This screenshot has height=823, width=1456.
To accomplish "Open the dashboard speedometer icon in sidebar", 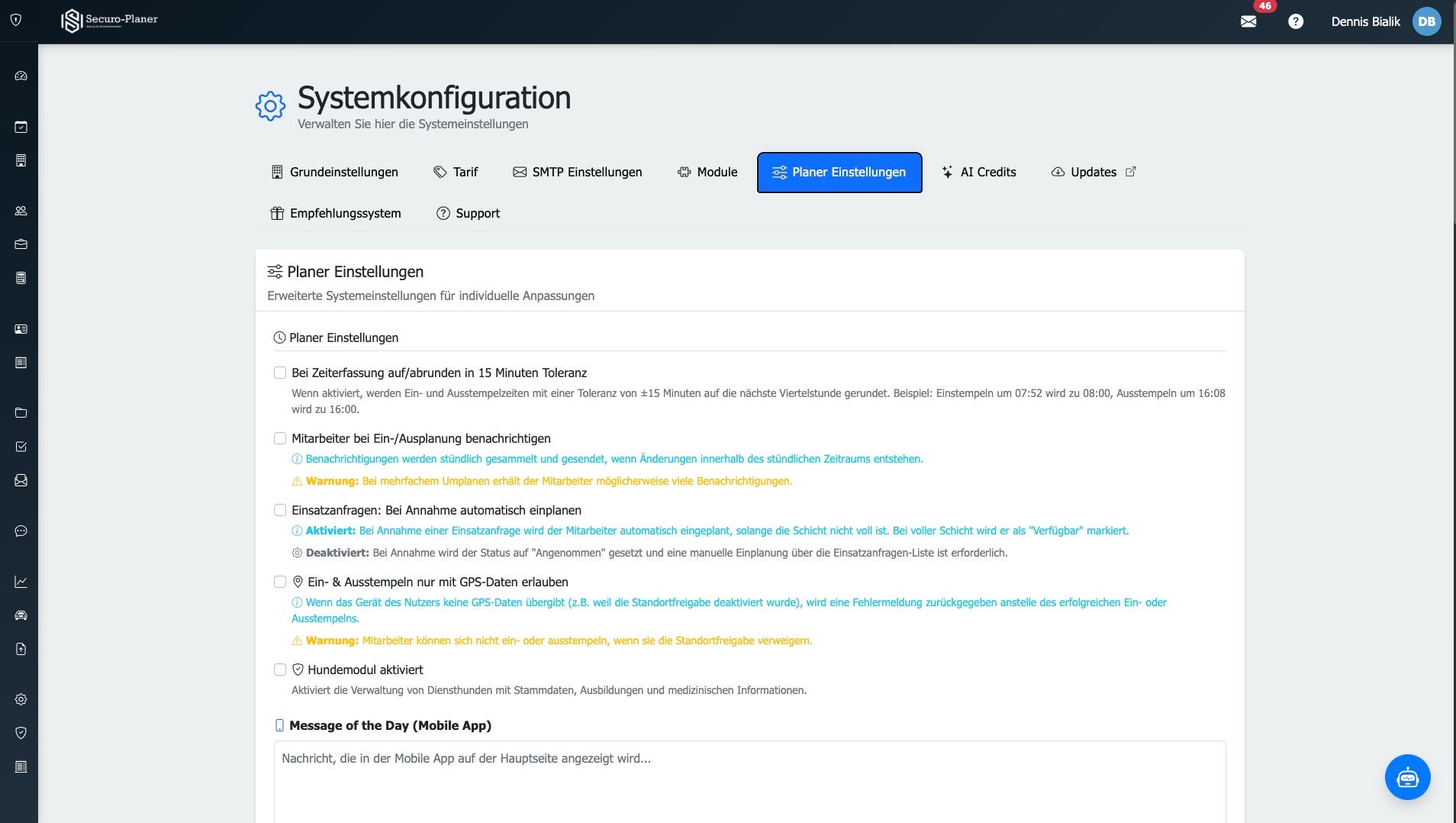I will coord(21,76).
